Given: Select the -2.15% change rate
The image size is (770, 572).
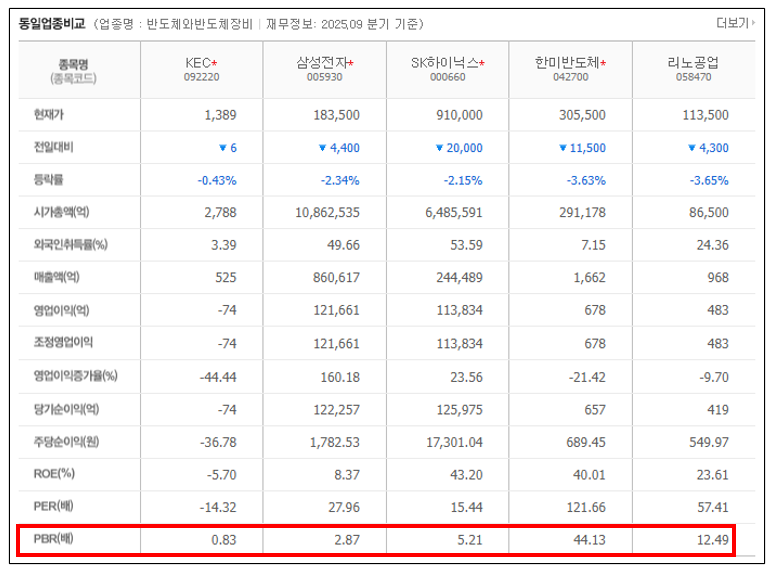Looking at the screenshot, I should [463, 181].
